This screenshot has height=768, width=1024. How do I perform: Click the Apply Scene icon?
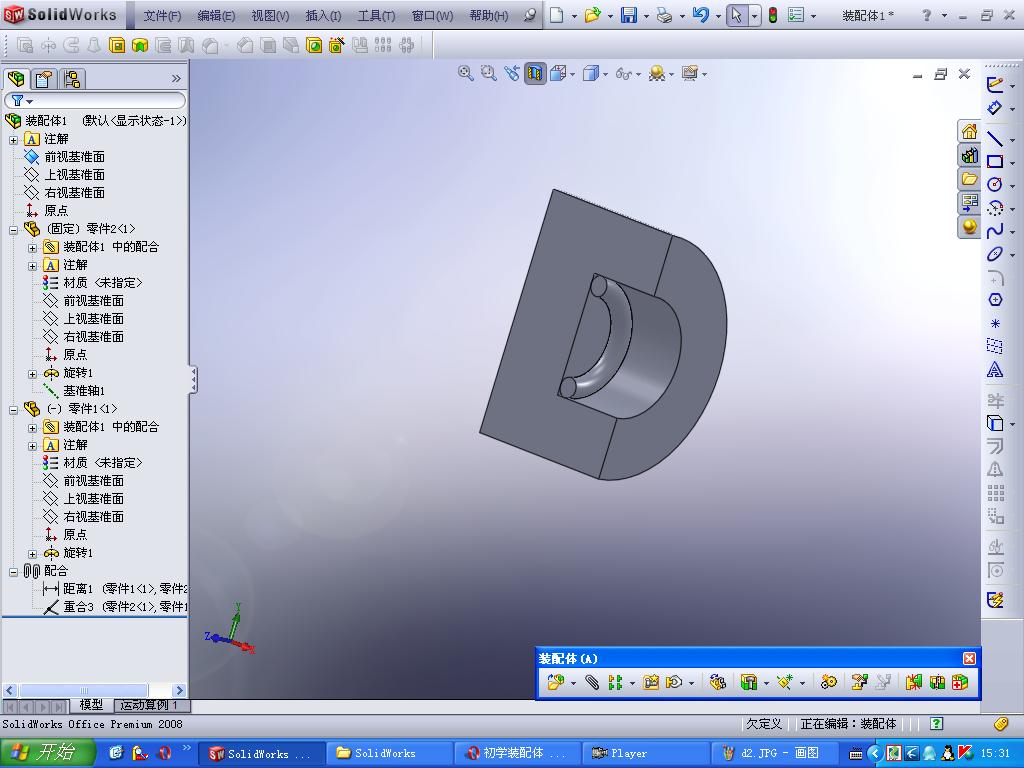click(x=657, y=74)
